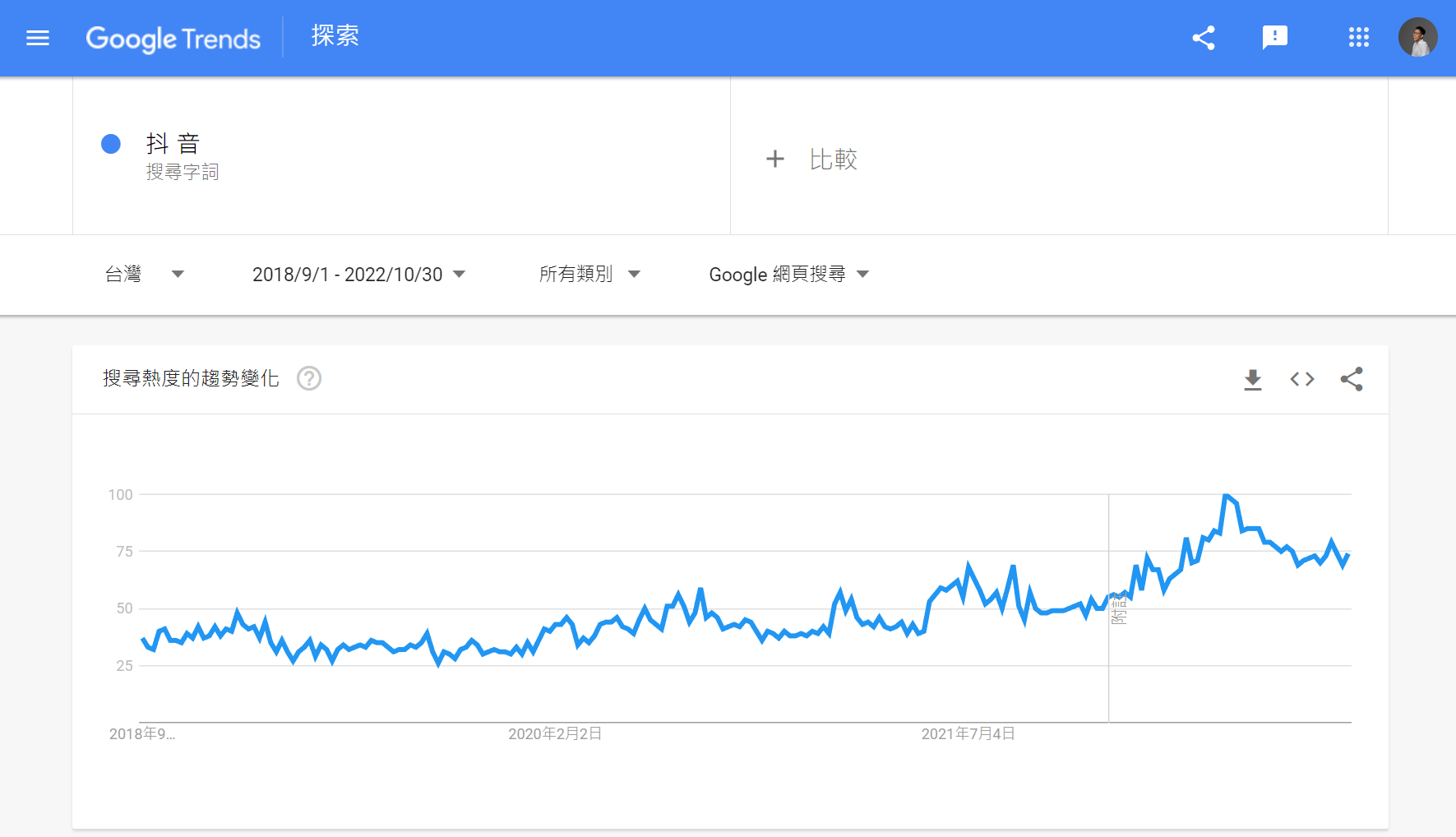Viewport: 1456px width, 837px height.
Task: Click the 附註 note marker on chart
Action: click(1118, 610)
